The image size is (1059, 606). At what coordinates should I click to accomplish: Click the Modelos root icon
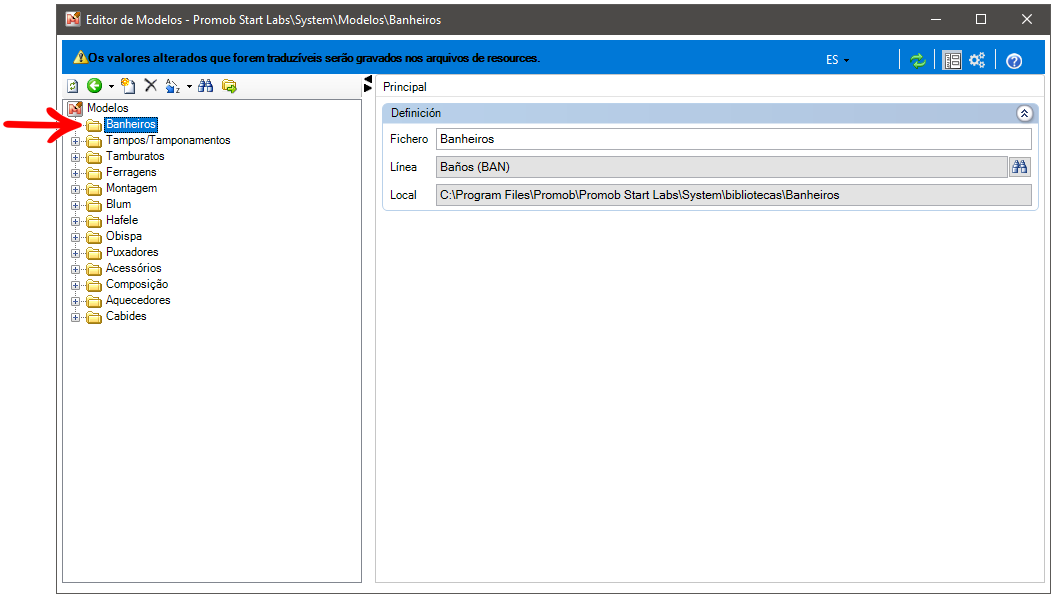tap(75, 108)
